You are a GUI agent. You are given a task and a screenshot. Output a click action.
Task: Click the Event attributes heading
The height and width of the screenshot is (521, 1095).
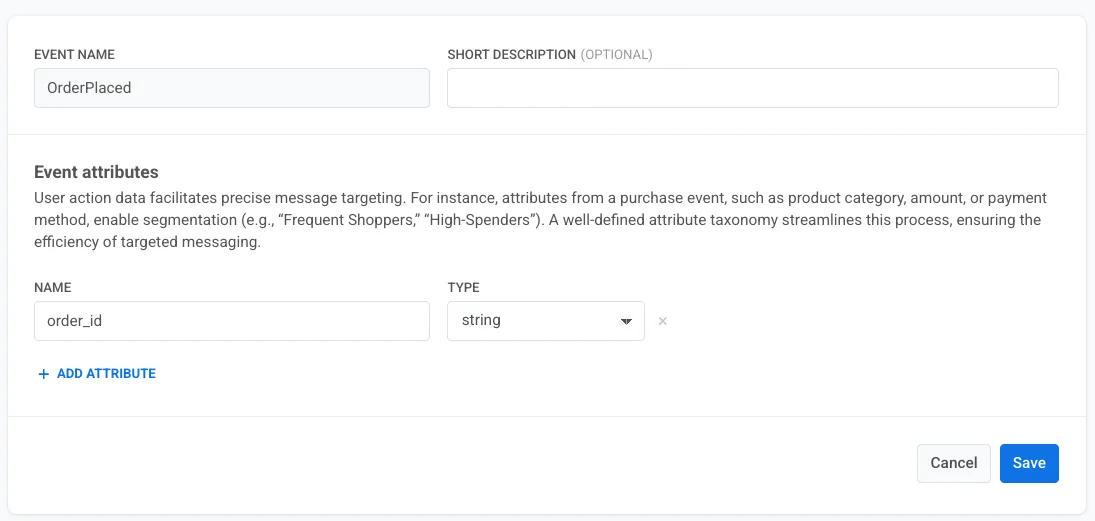point(96,172)
